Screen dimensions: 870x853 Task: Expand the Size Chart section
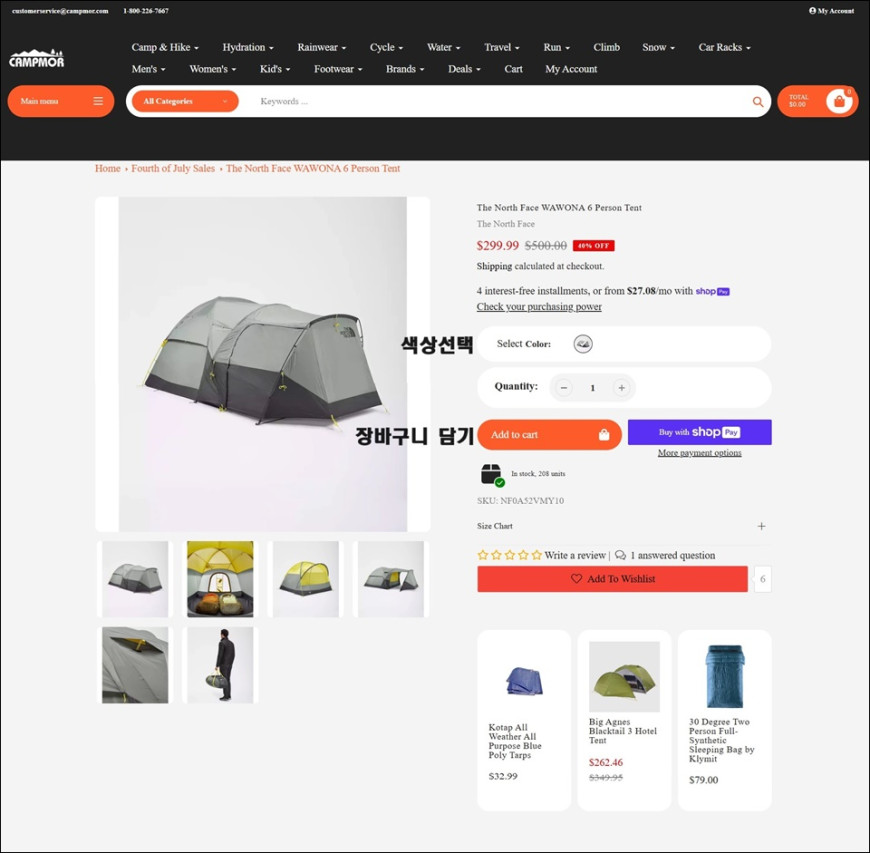pos(624,526)
